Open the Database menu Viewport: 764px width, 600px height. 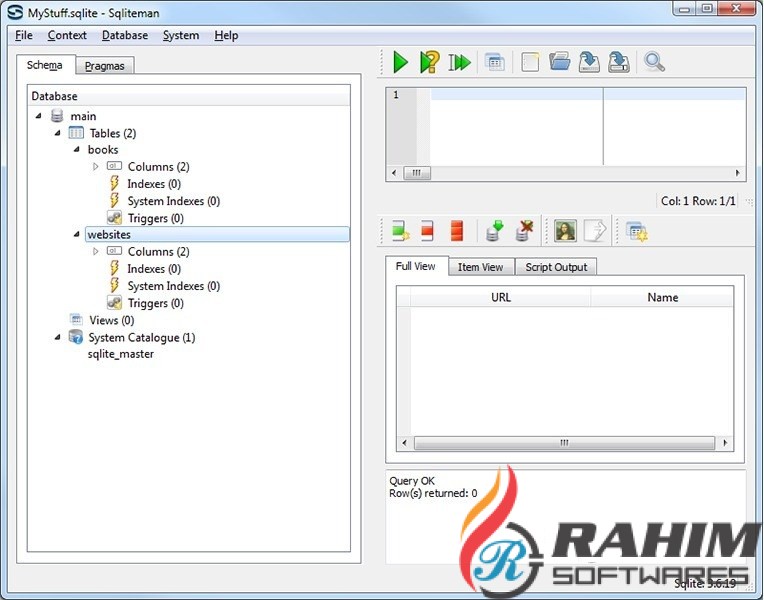pos(125,36)
